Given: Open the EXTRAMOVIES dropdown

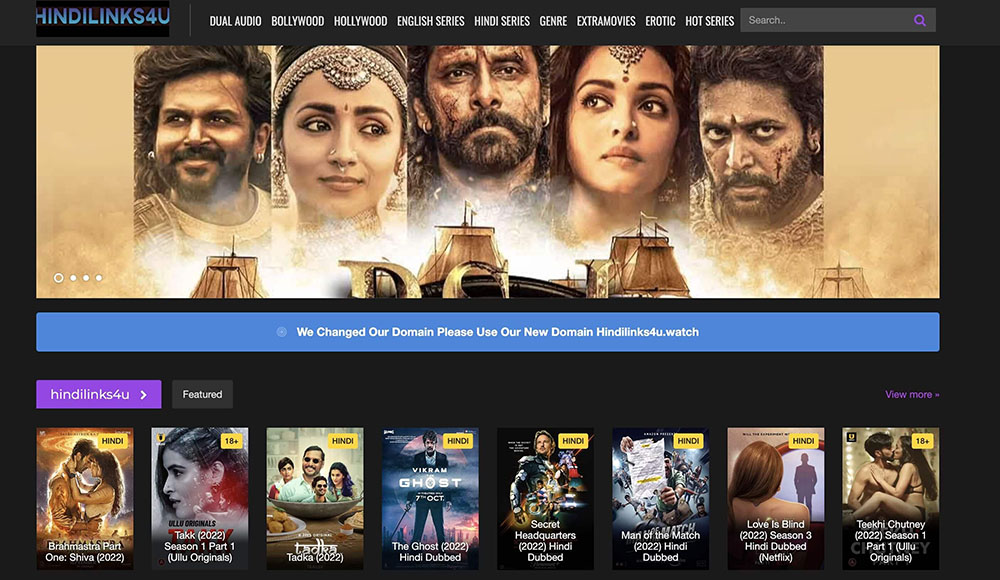Looking at the screenshot, I should [606, 19].
